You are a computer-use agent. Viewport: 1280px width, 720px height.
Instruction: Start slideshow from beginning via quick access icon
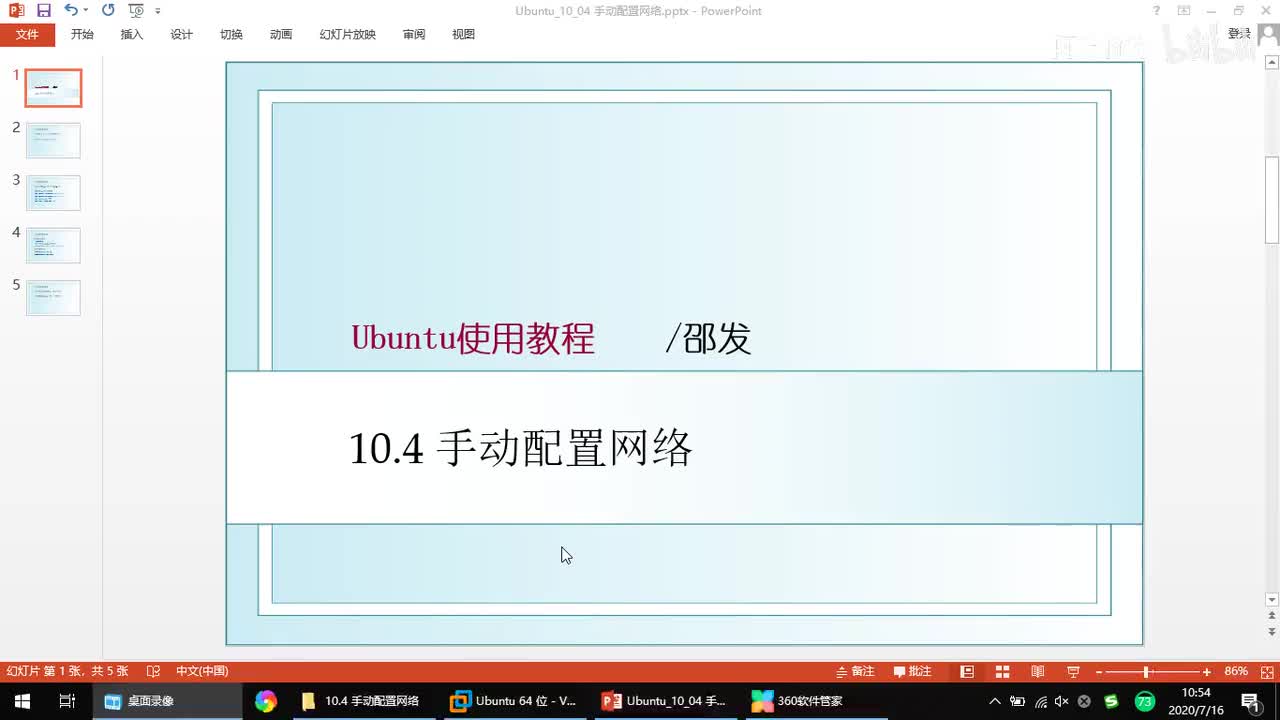coord(136,11)
